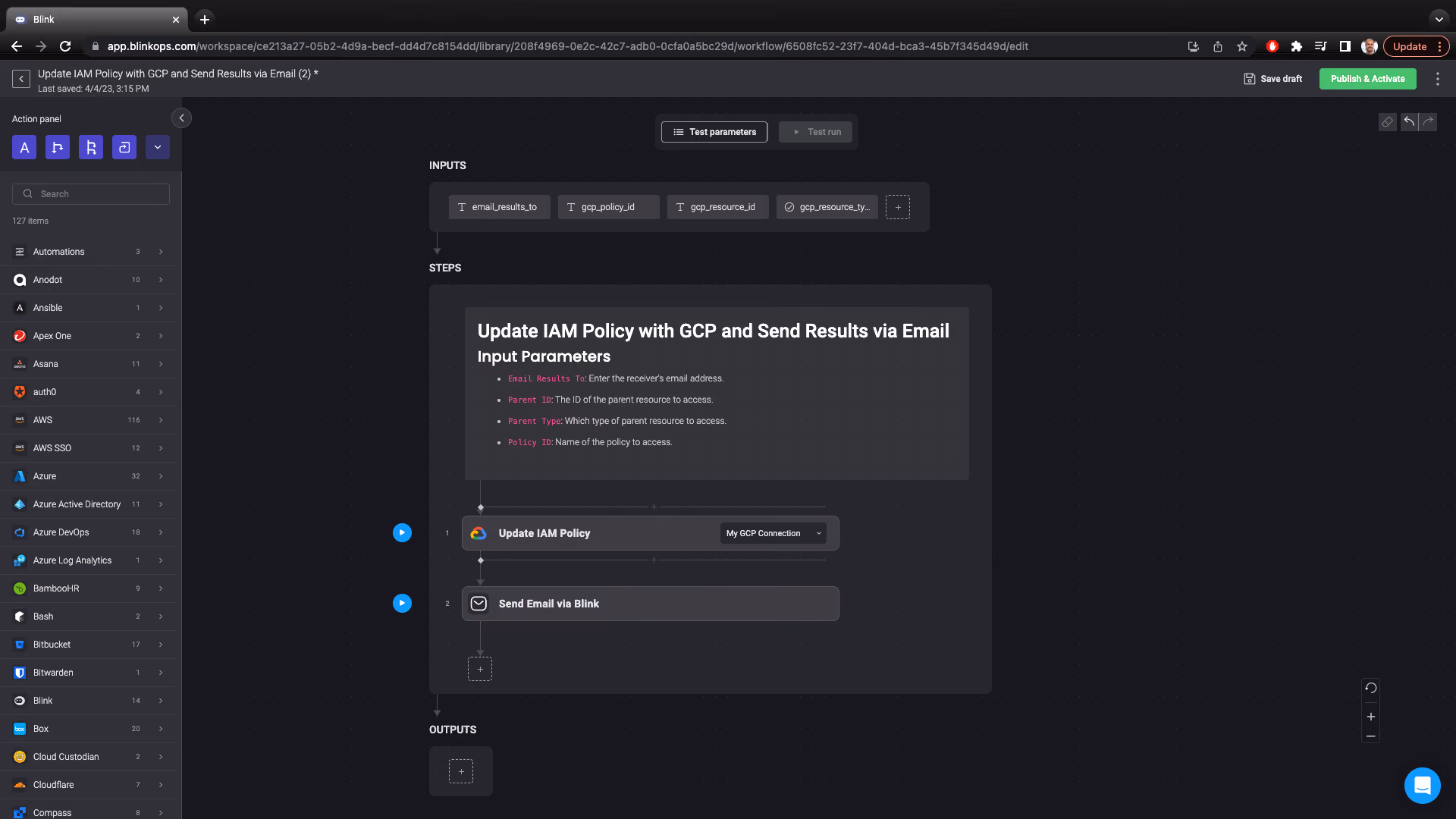Open browser extensions puzzle icon
This screenshot has height=819, width=1456.
click(x=1296, y=46)
